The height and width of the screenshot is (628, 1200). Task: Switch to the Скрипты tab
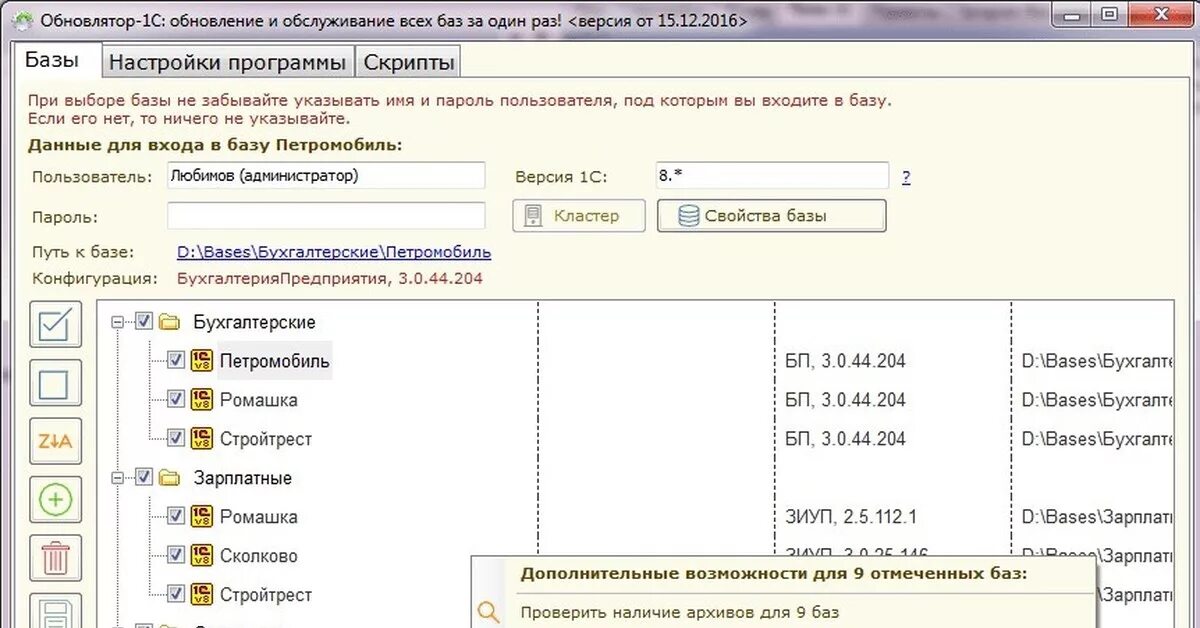409,62
